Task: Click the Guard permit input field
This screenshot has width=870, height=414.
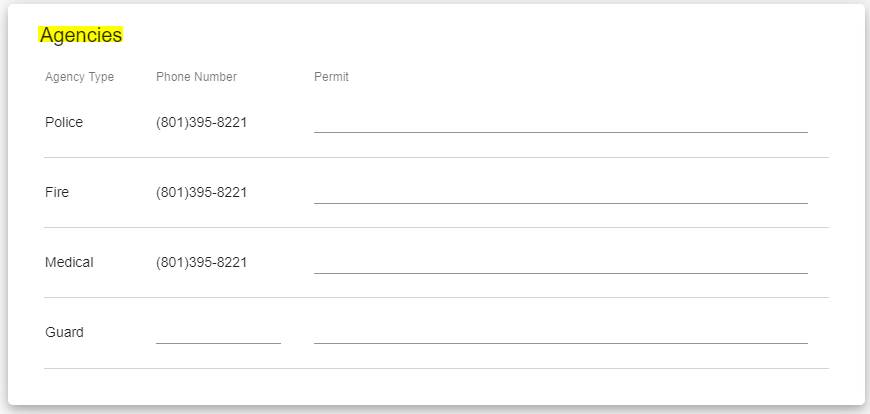Action: [x=560, y=332]
